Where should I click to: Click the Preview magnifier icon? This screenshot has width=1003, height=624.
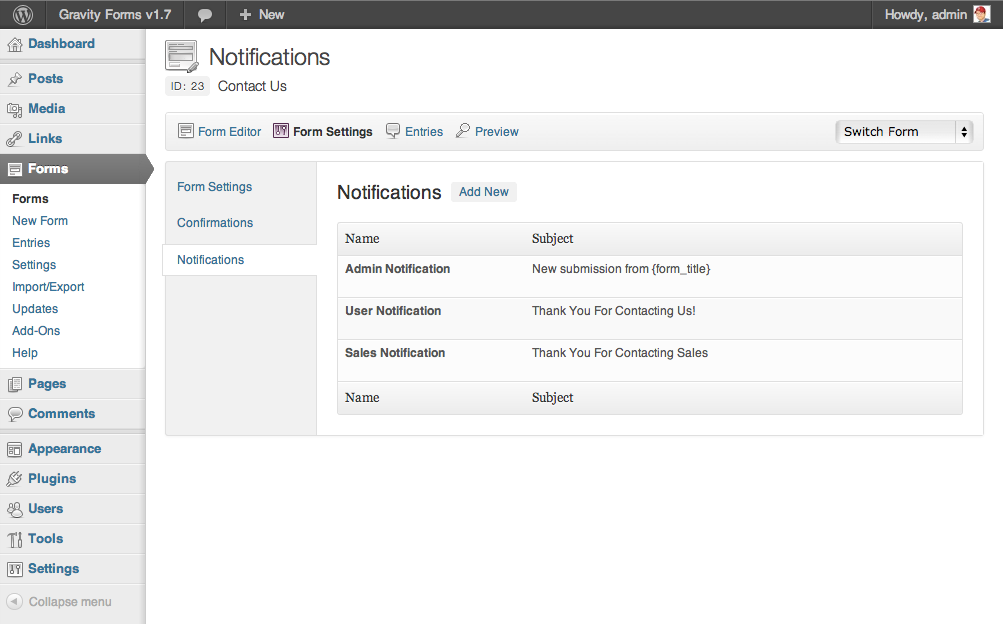(462, 131)
